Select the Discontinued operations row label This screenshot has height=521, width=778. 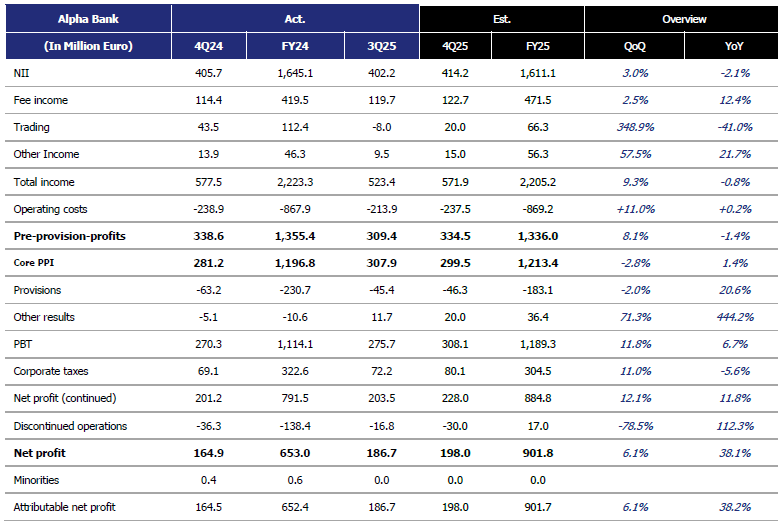click(x=70, y=426)
